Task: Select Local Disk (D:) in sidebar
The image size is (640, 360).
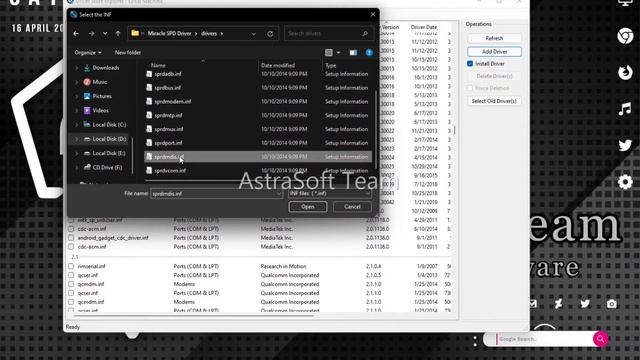Action: pyautogui.click(x=109, y=139)
